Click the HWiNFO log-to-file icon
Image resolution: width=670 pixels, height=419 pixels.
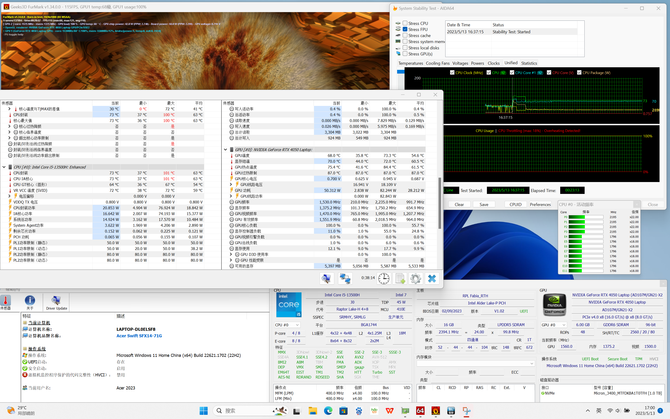click(400, 278)
